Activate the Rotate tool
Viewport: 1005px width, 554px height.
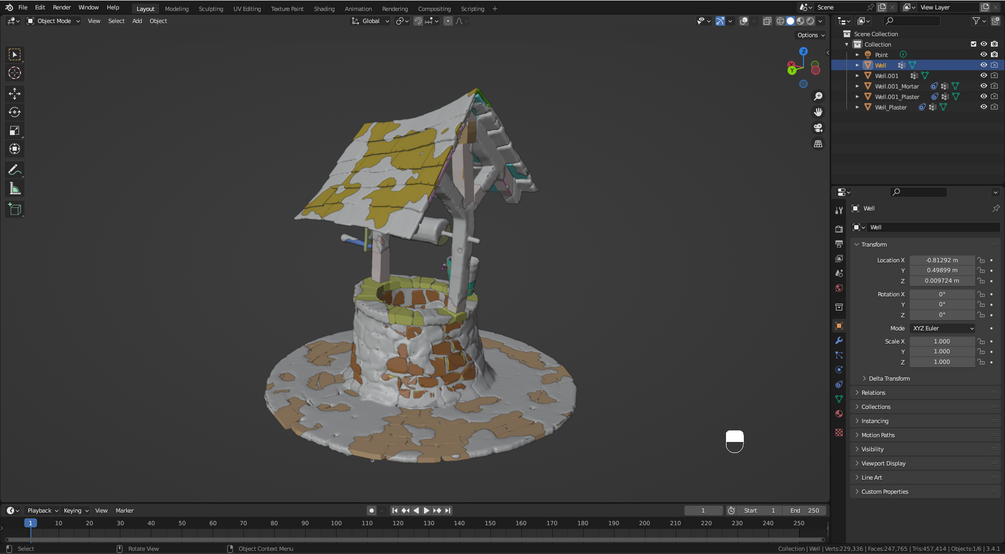coord(14,112)
